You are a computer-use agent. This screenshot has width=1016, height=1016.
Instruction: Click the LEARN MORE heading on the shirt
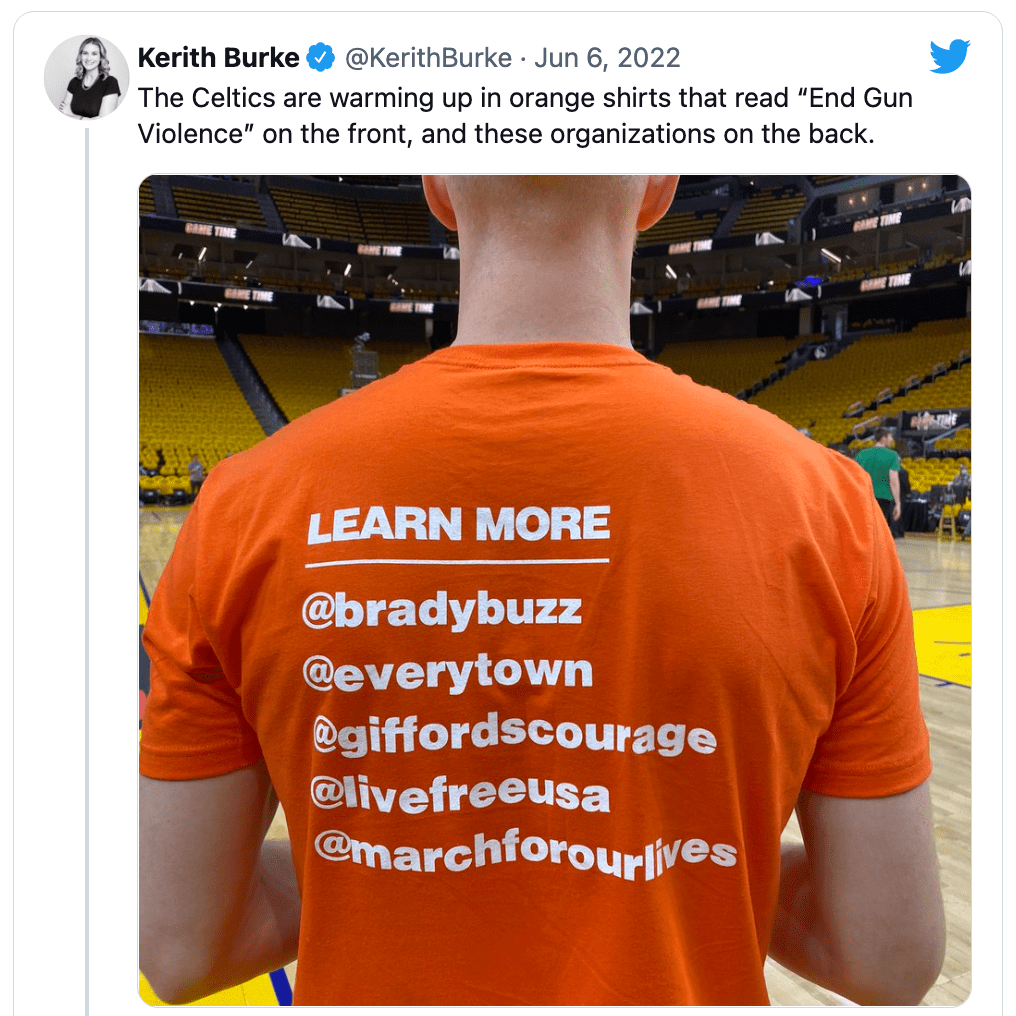click(x=458, y=524)
